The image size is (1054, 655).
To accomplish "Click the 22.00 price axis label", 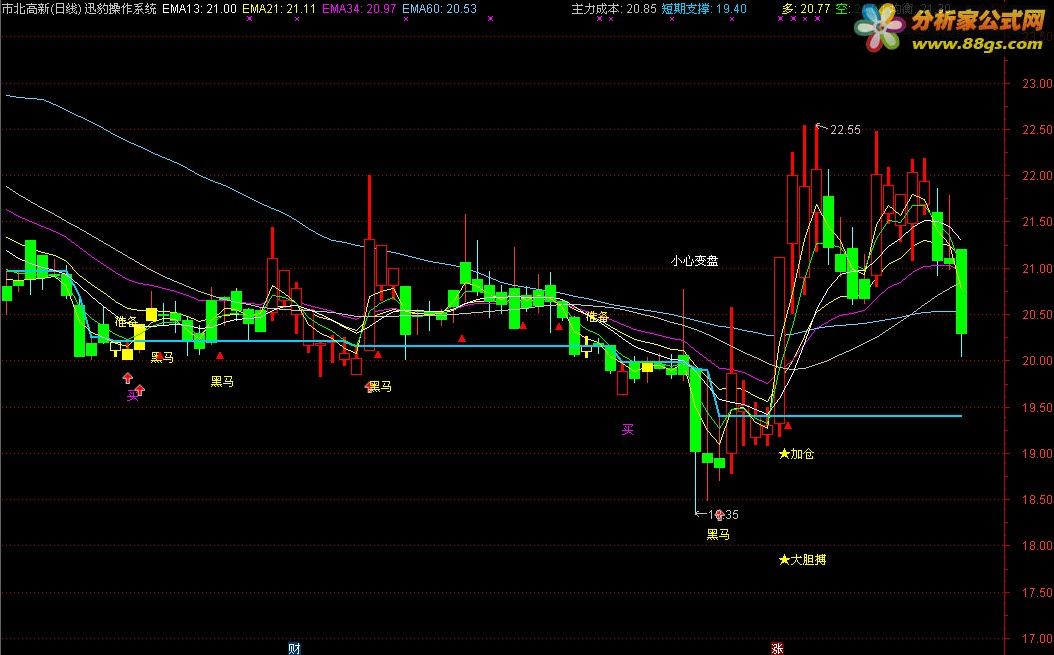I will coord(1037,176).
